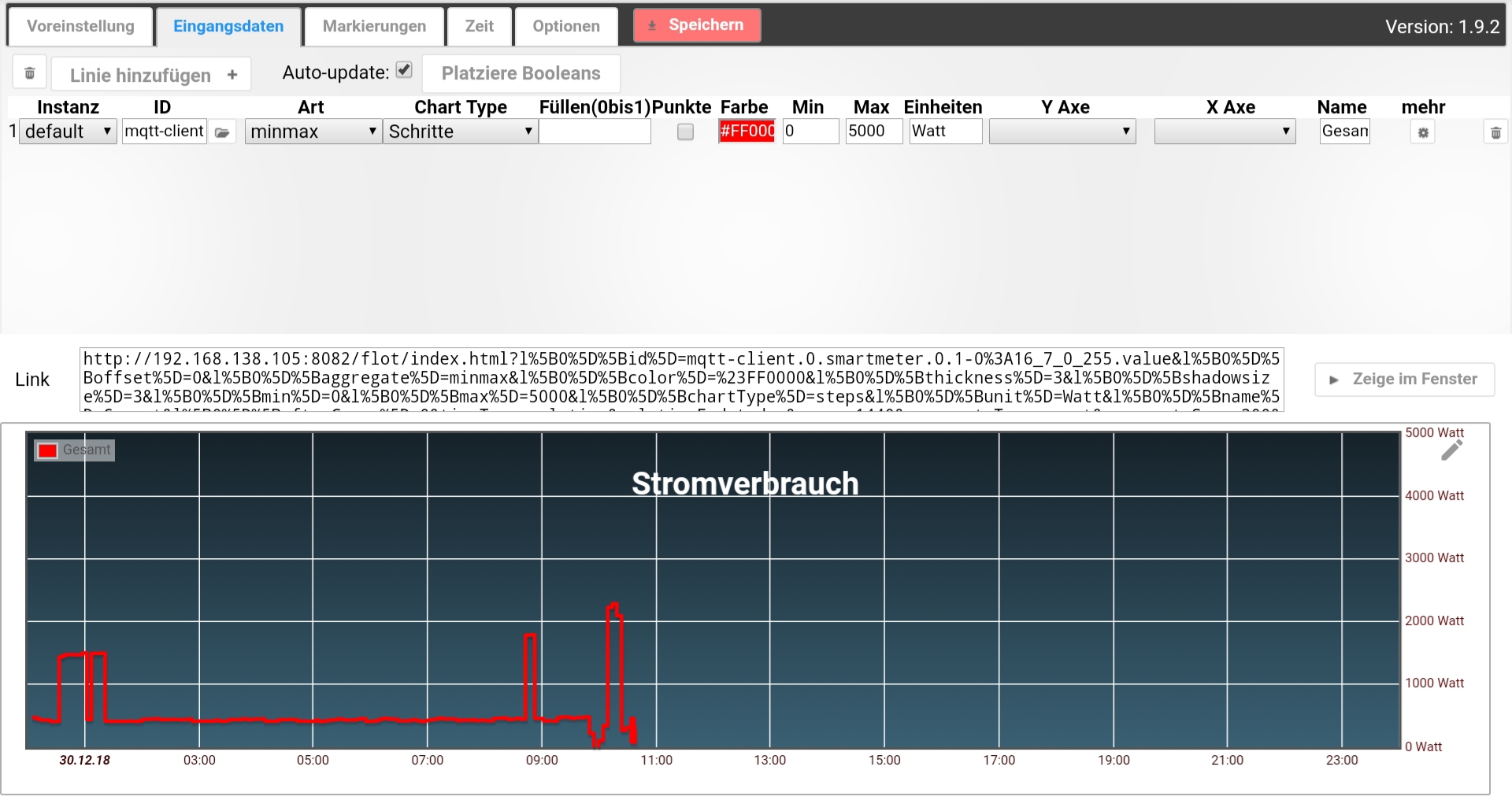
Task: Click the Link URL text box
Action: coord(682,380)
